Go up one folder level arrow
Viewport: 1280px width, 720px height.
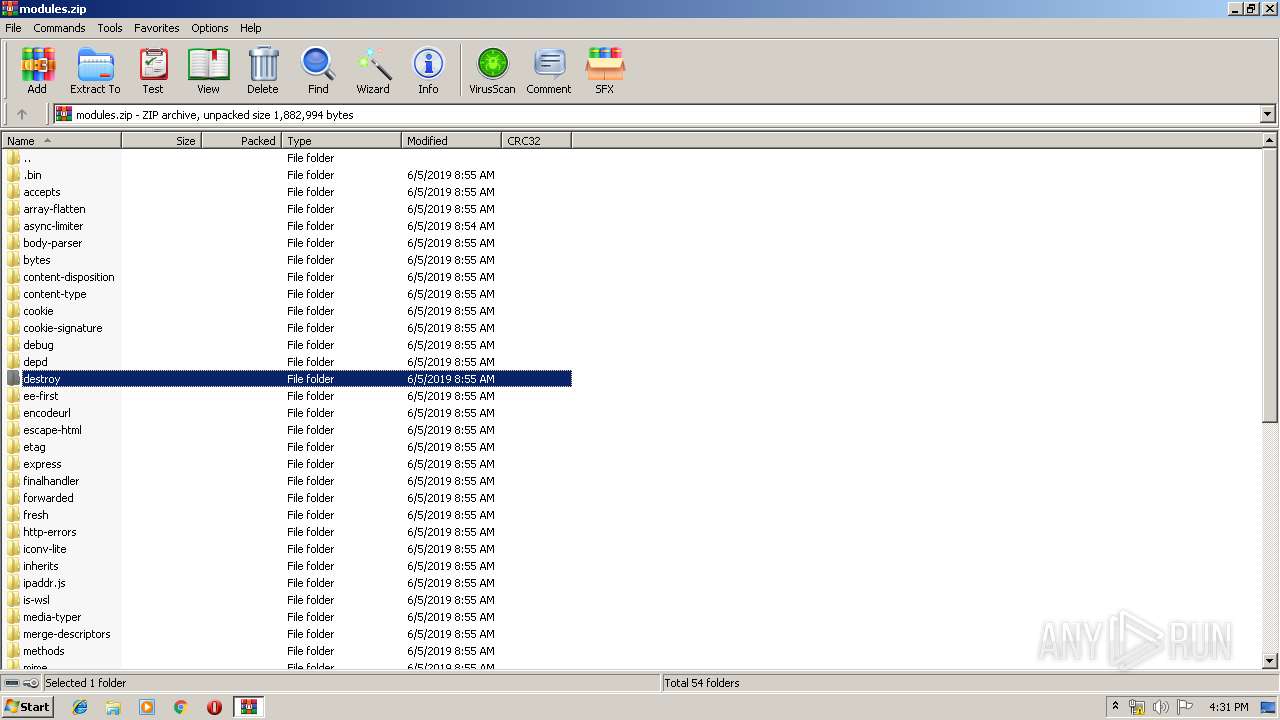[22, 115]
